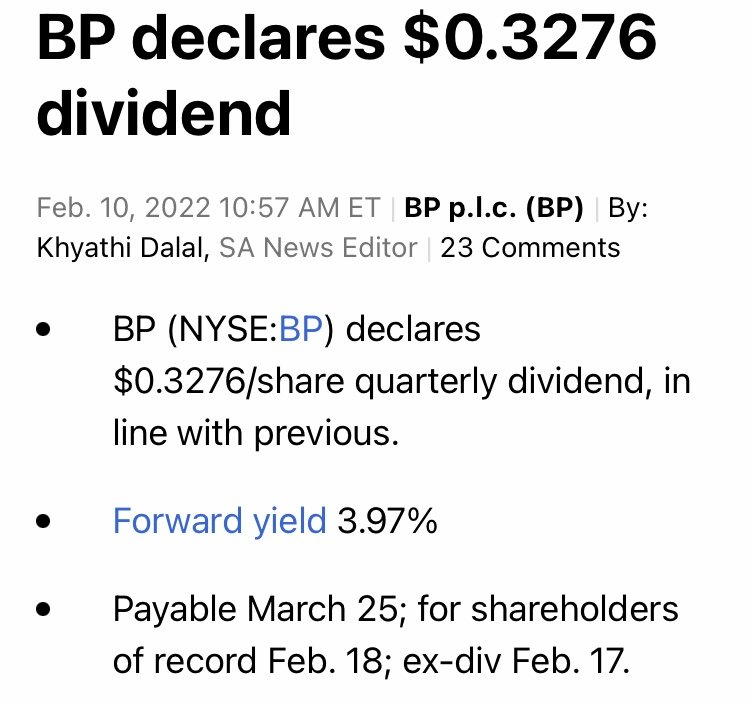
Task: Click the word dividend in headline's second line
Action: 164,113
